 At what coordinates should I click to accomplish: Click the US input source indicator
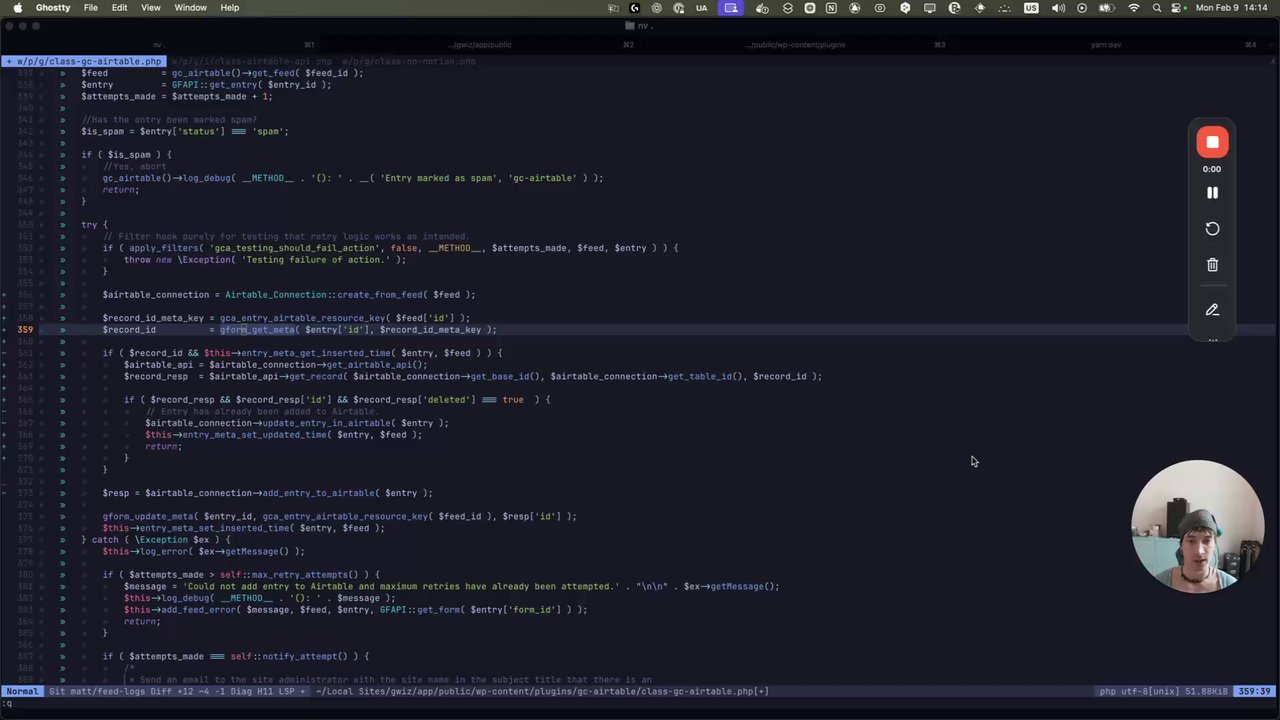point(1031,8)
